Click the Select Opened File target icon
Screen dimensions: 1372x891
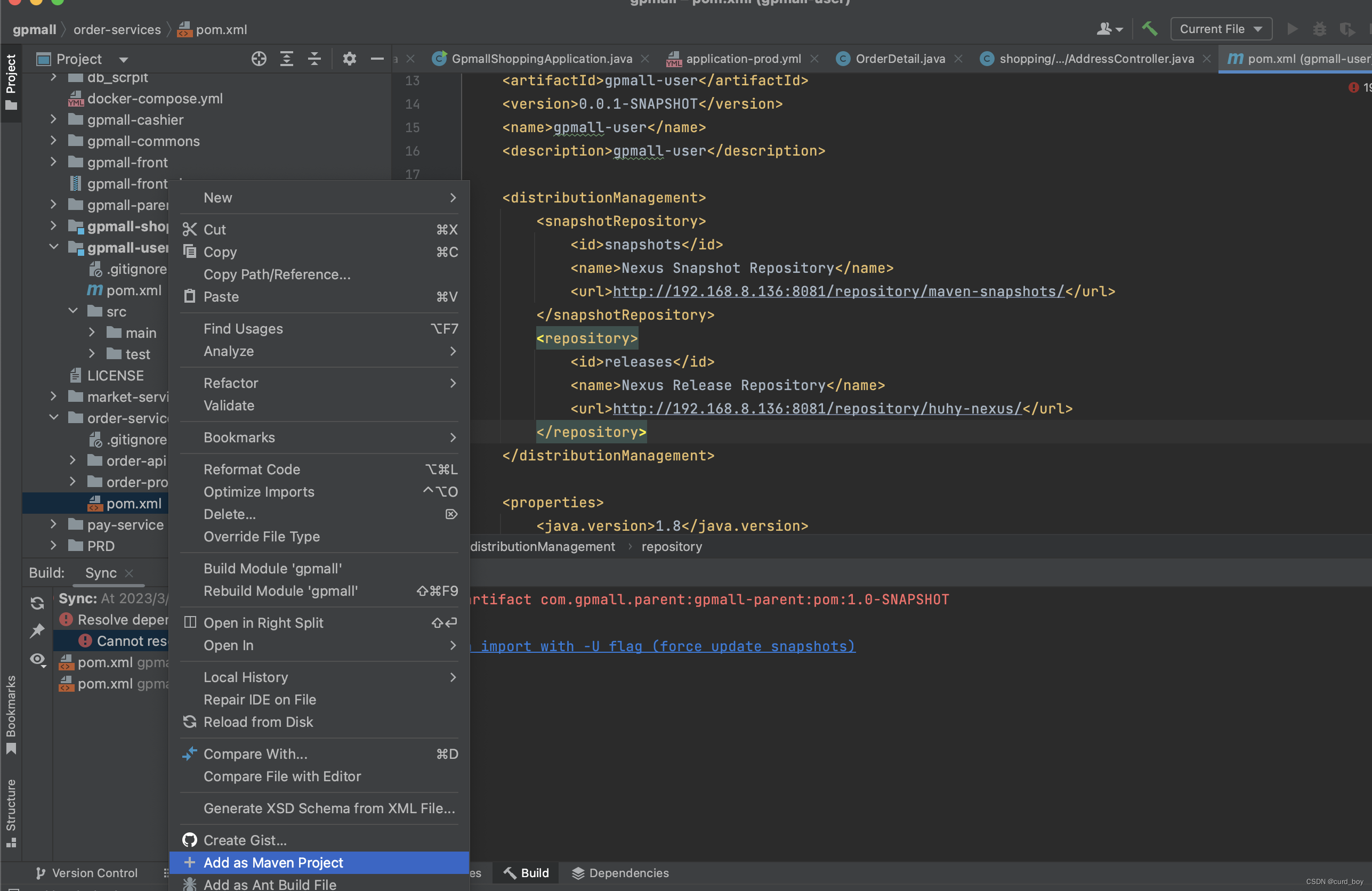click(259, 59)
